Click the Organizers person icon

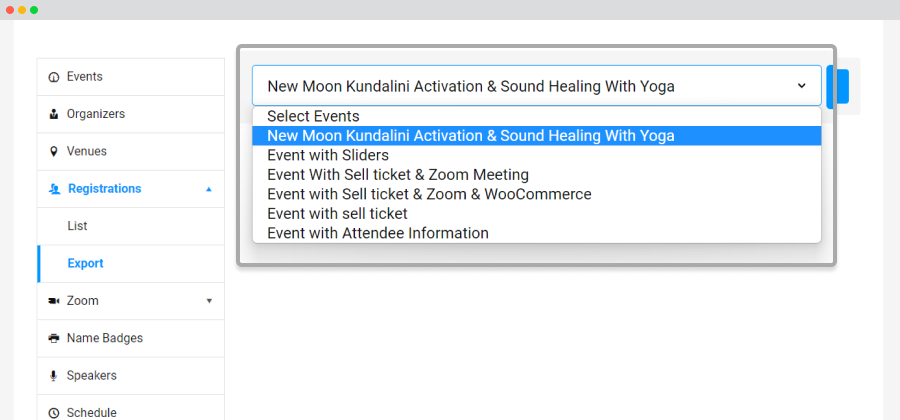[54, 114]
